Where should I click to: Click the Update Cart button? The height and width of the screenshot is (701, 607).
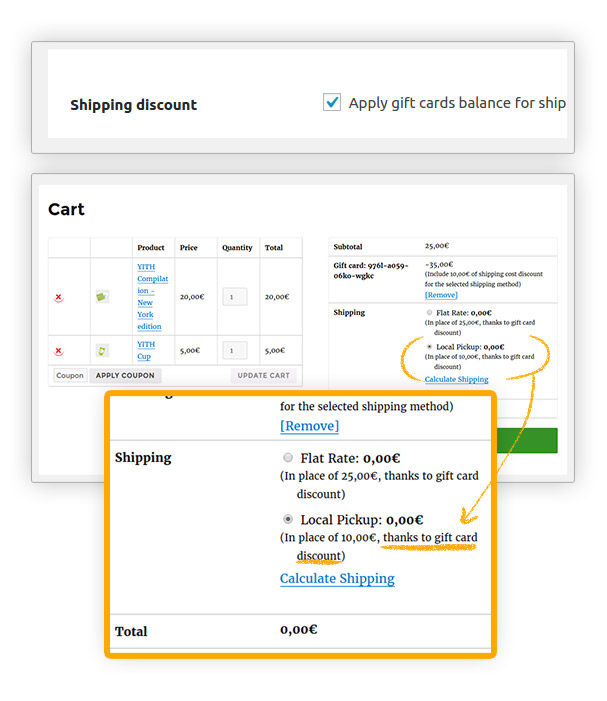click(x=264, y=376)
